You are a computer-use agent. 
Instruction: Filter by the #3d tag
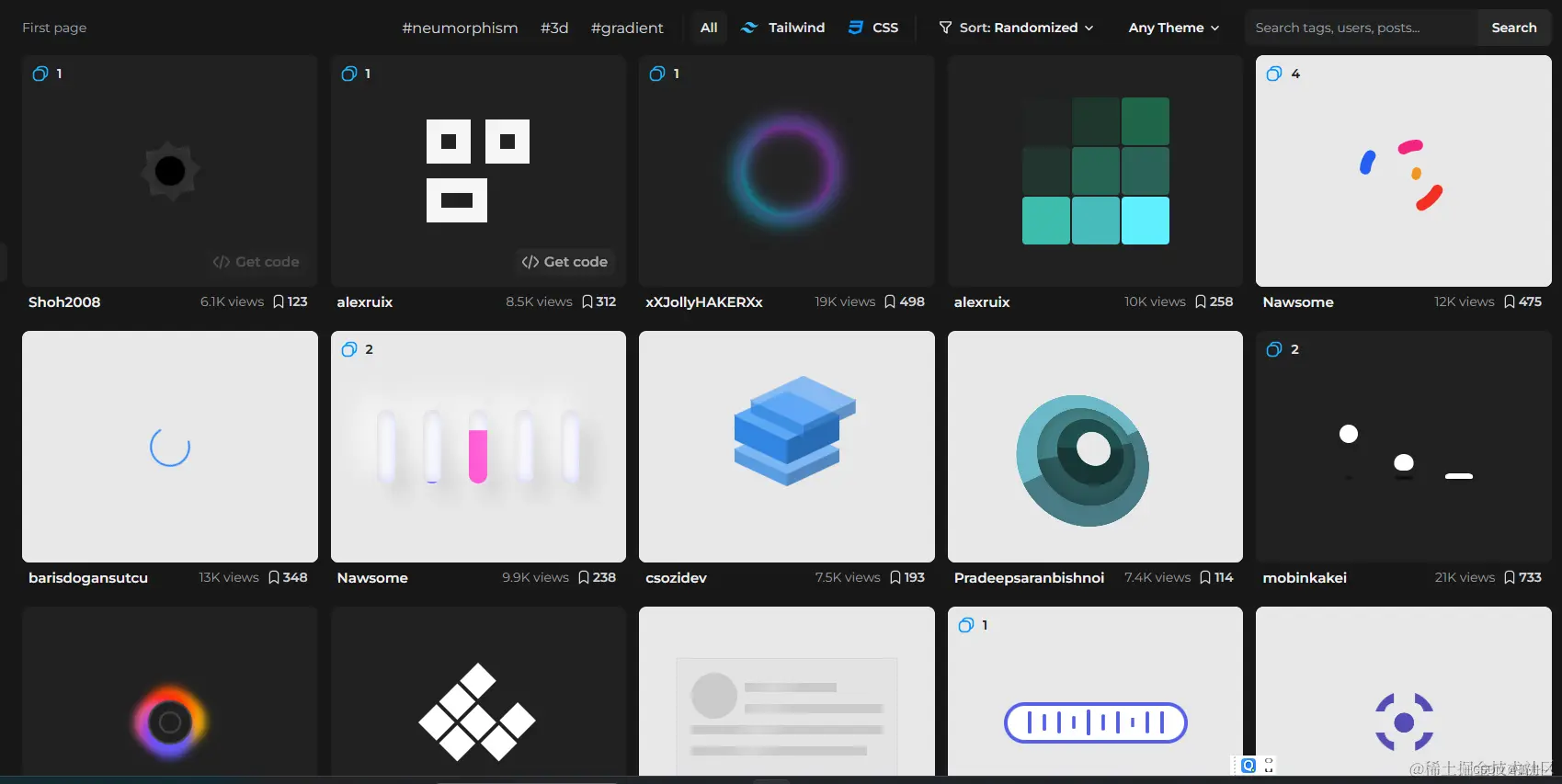(554, 28)
